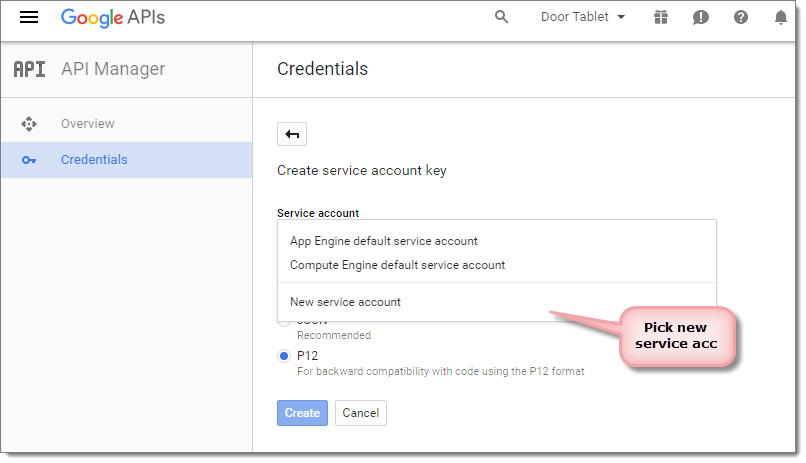
Task: Select Credentials in sidebar
Action: (94, 160)
